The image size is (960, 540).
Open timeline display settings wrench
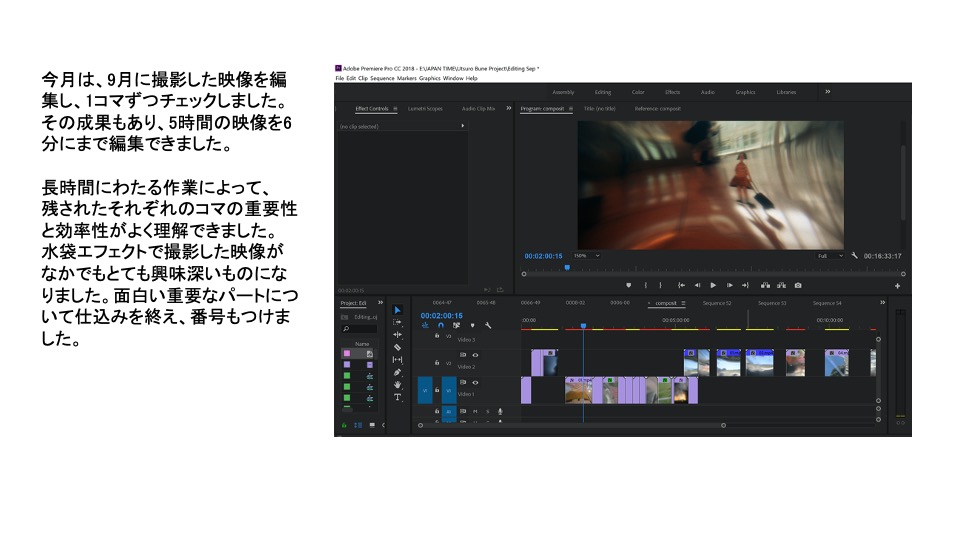coord(488,326)
